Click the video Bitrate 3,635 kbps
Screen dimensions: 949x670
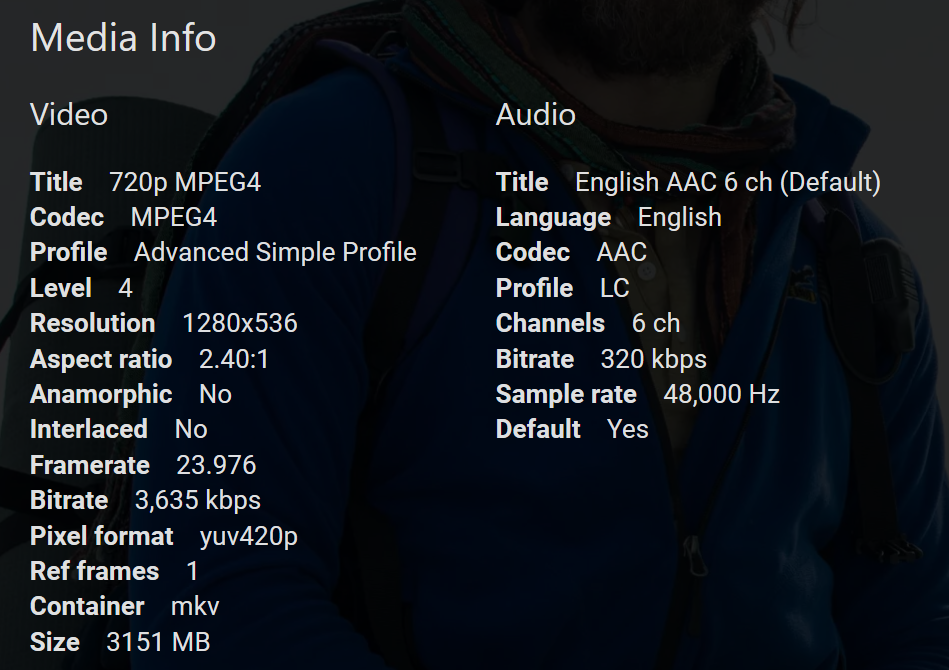198,500
